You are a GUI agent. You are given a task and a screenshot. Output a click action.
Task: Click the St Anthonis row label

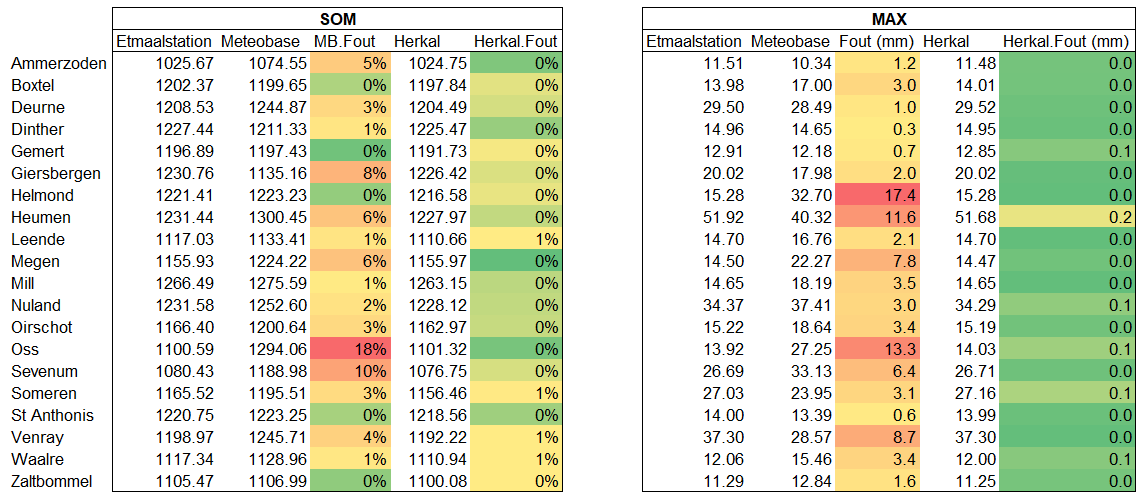(52, 415)
